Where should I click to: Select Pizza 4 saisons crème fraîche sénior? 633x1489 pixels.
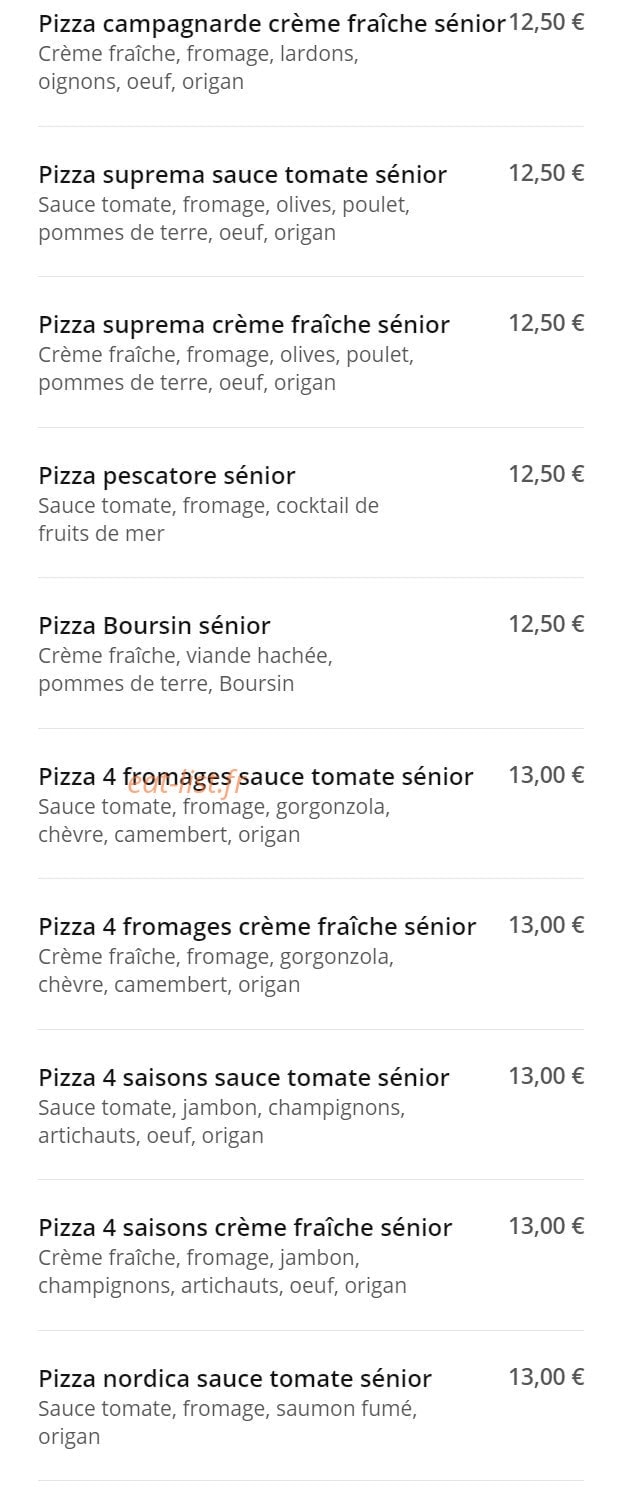pos(245,1228)
